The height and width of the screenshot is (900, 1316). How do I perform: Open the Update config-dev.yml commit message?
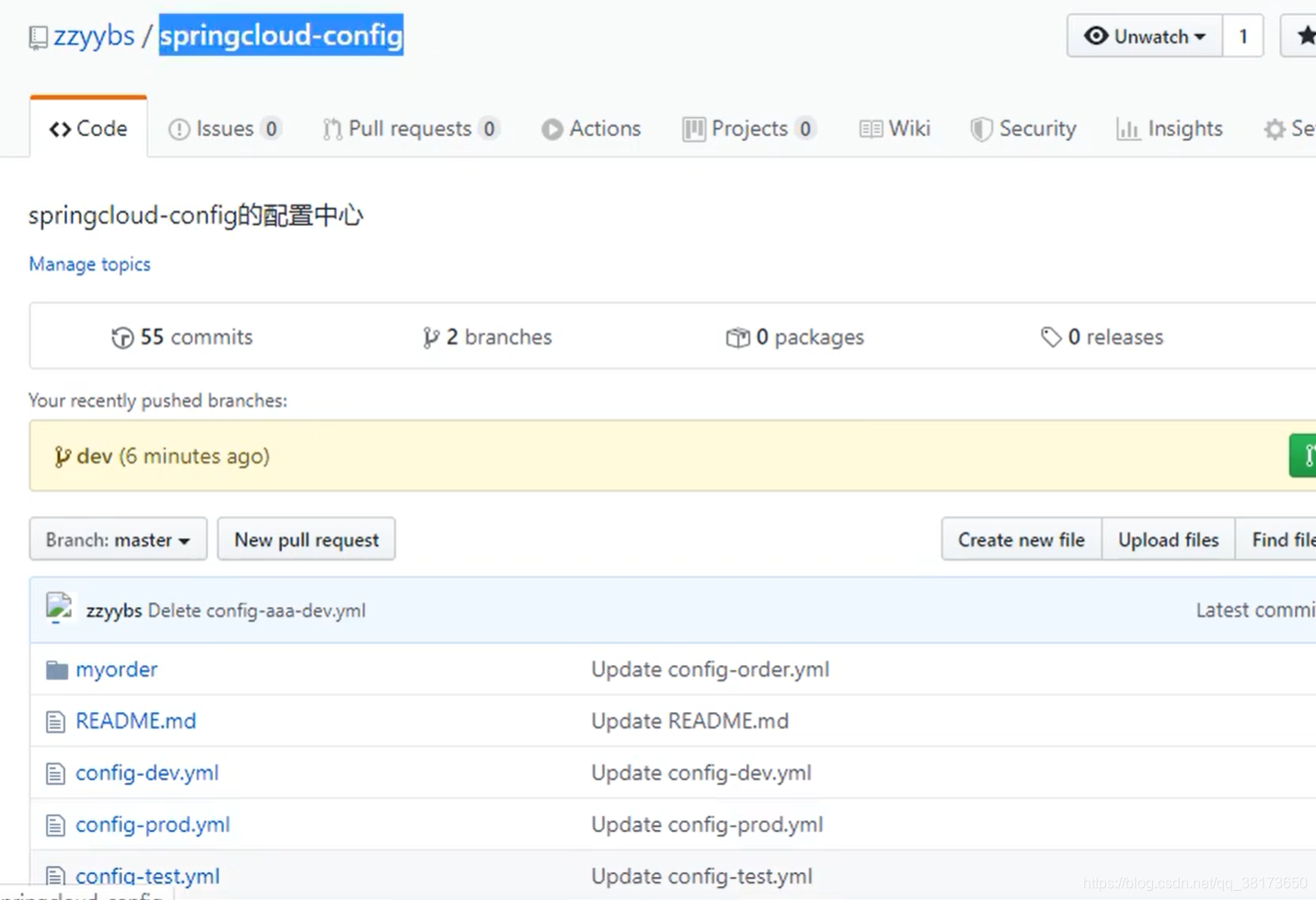point(701,772)
